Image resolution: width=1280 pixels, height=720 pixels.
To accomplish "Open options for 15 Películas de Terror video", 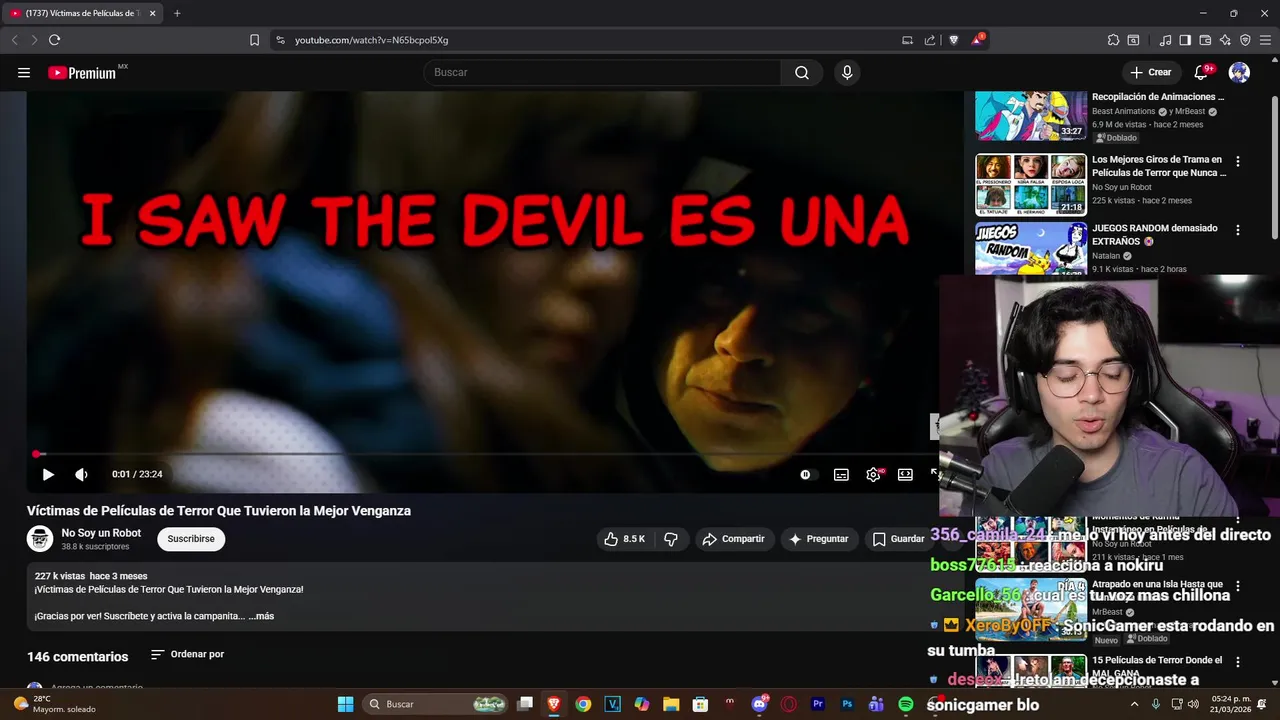I will pos(1238,662).
